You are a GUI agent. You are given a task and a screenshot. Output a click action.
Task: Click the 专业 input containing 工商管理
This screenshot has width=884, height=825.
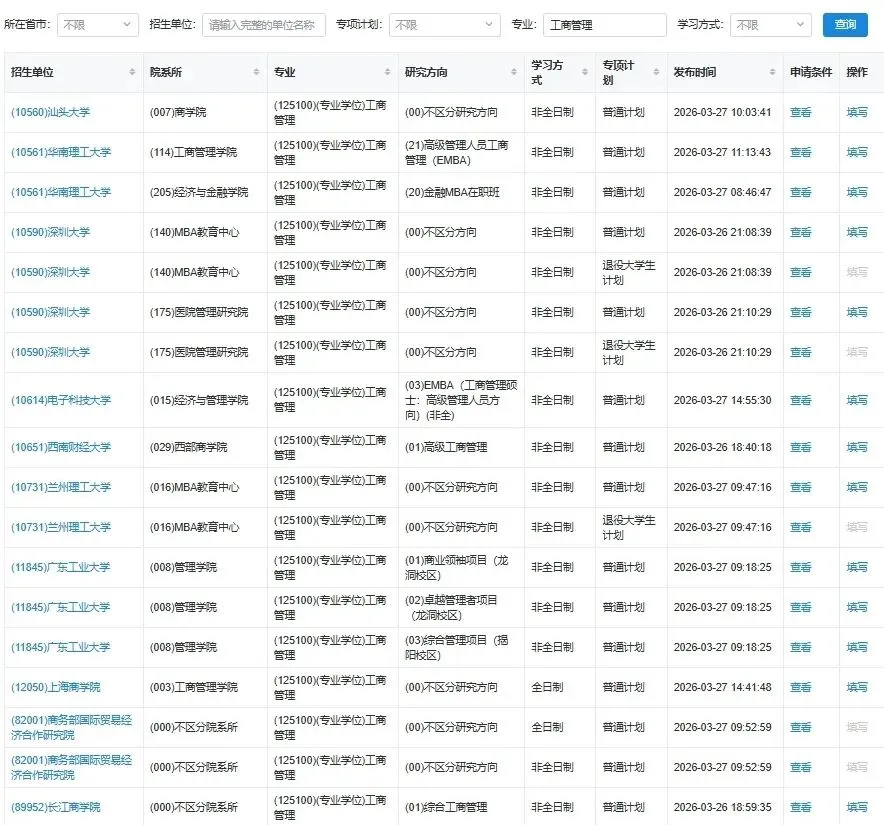point(604,25)
